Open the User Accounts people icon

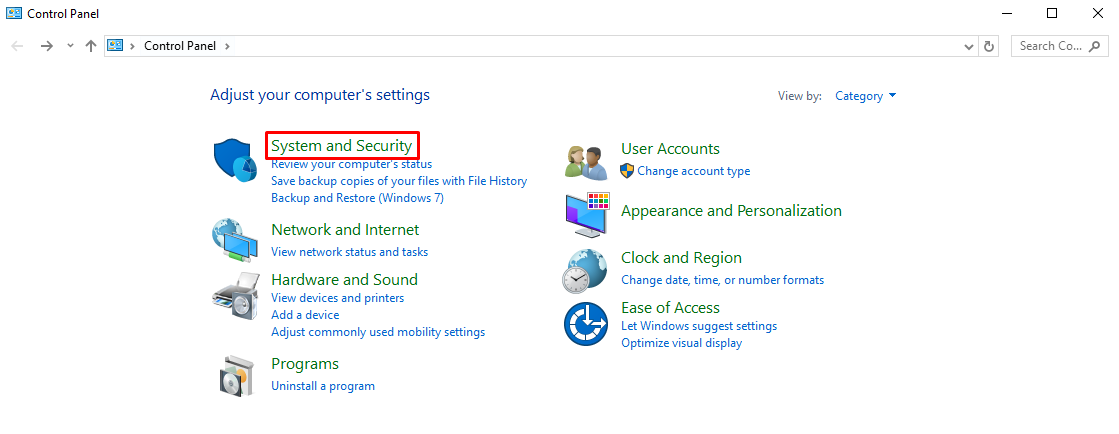click(x=586, y=161)
